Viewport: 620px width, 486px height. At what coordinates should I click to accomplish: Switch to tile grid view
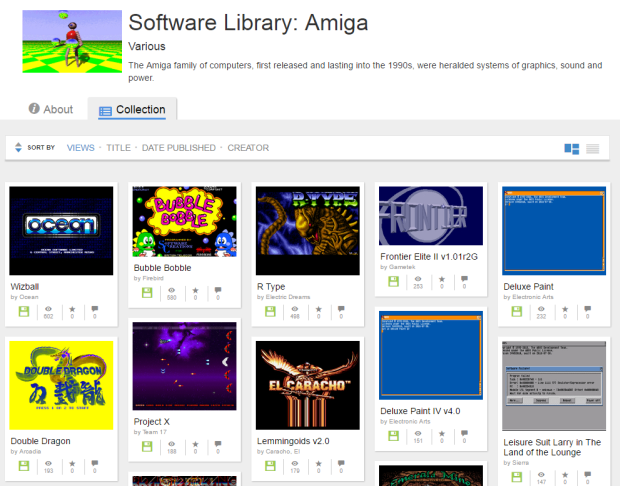[x=571, y=149]
